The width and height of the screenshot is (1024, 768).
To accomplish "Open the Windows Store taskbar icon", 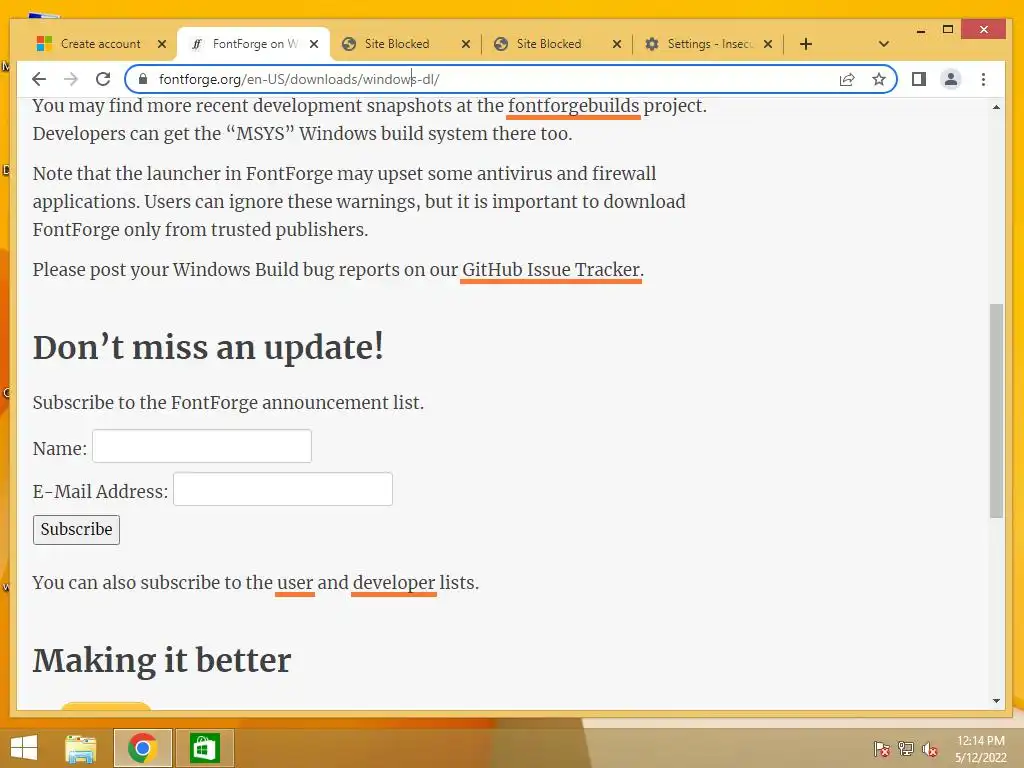I will pos(204,748).
